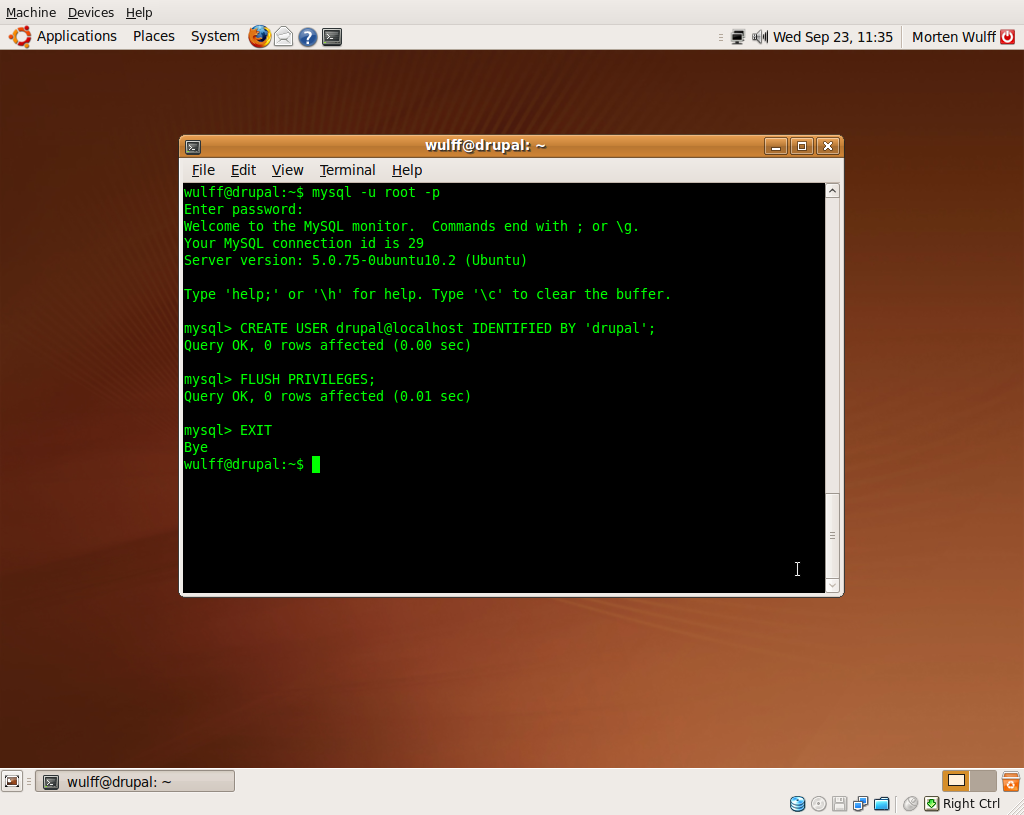Open the Applications menu
This screenshot has height=815, width=1024.
coord(76,37)
